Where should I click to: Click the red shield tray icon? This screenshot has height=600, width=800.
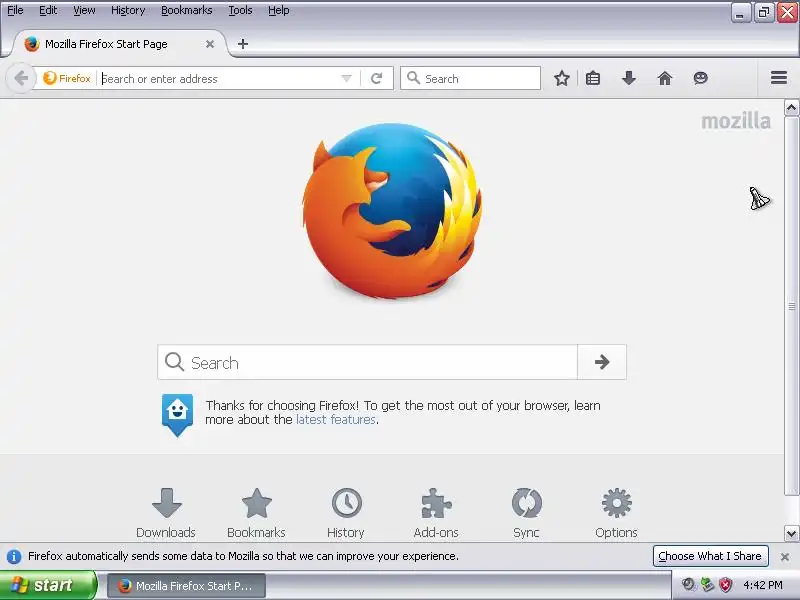pos(725,585)
